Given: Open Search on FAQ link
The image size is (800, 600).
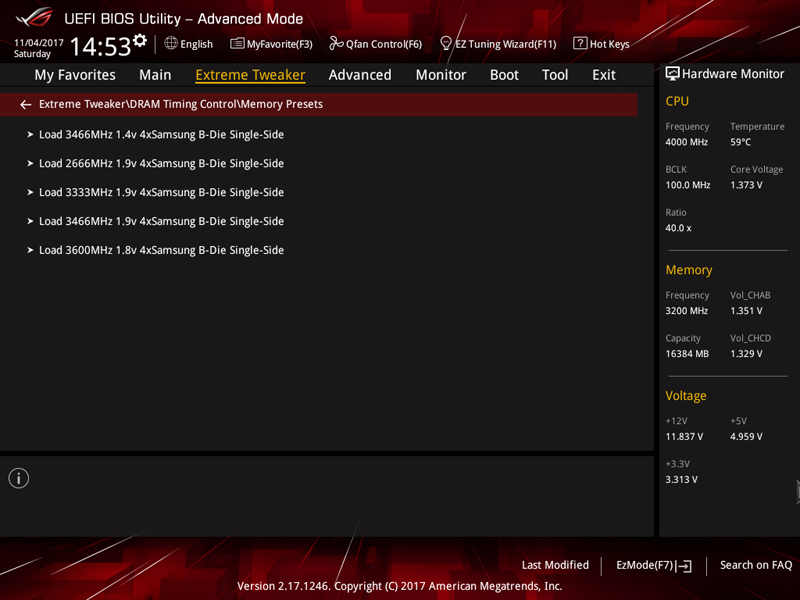Looking at the screenshot, I should [x=756, y=565].
